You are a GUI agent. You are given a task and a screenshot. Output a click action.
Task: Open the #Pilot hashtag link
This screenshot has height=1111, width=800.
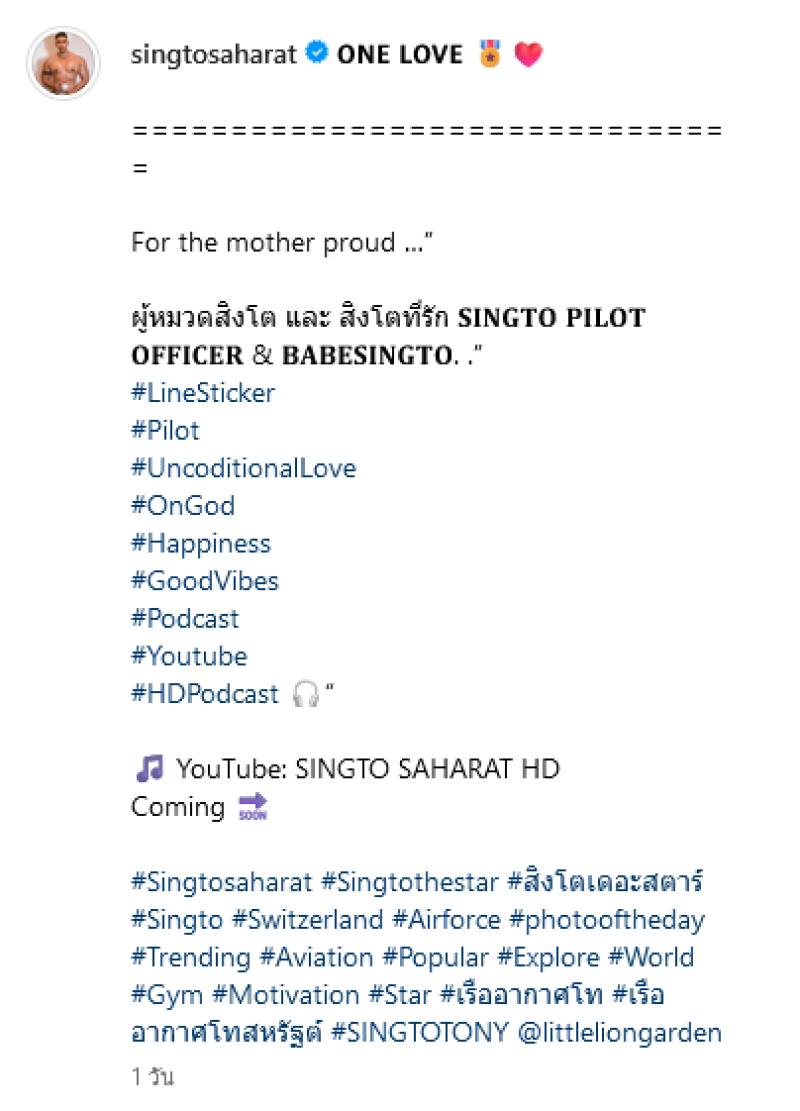pos(165,431)
